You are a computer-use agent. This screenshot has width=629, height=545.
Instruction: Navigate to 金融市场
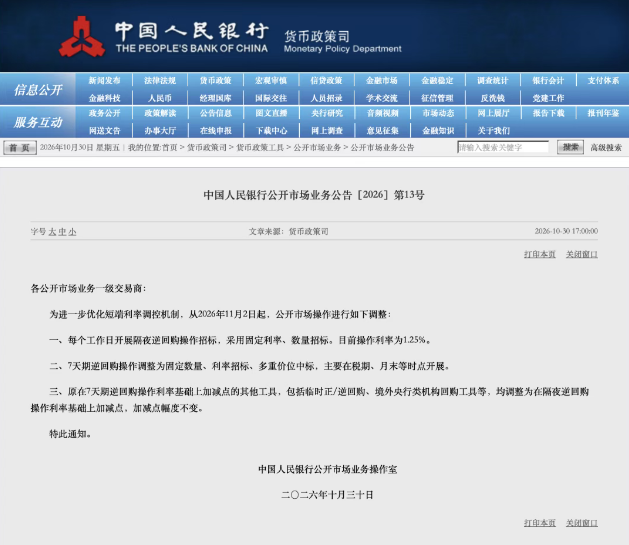(x=381, y=81)
